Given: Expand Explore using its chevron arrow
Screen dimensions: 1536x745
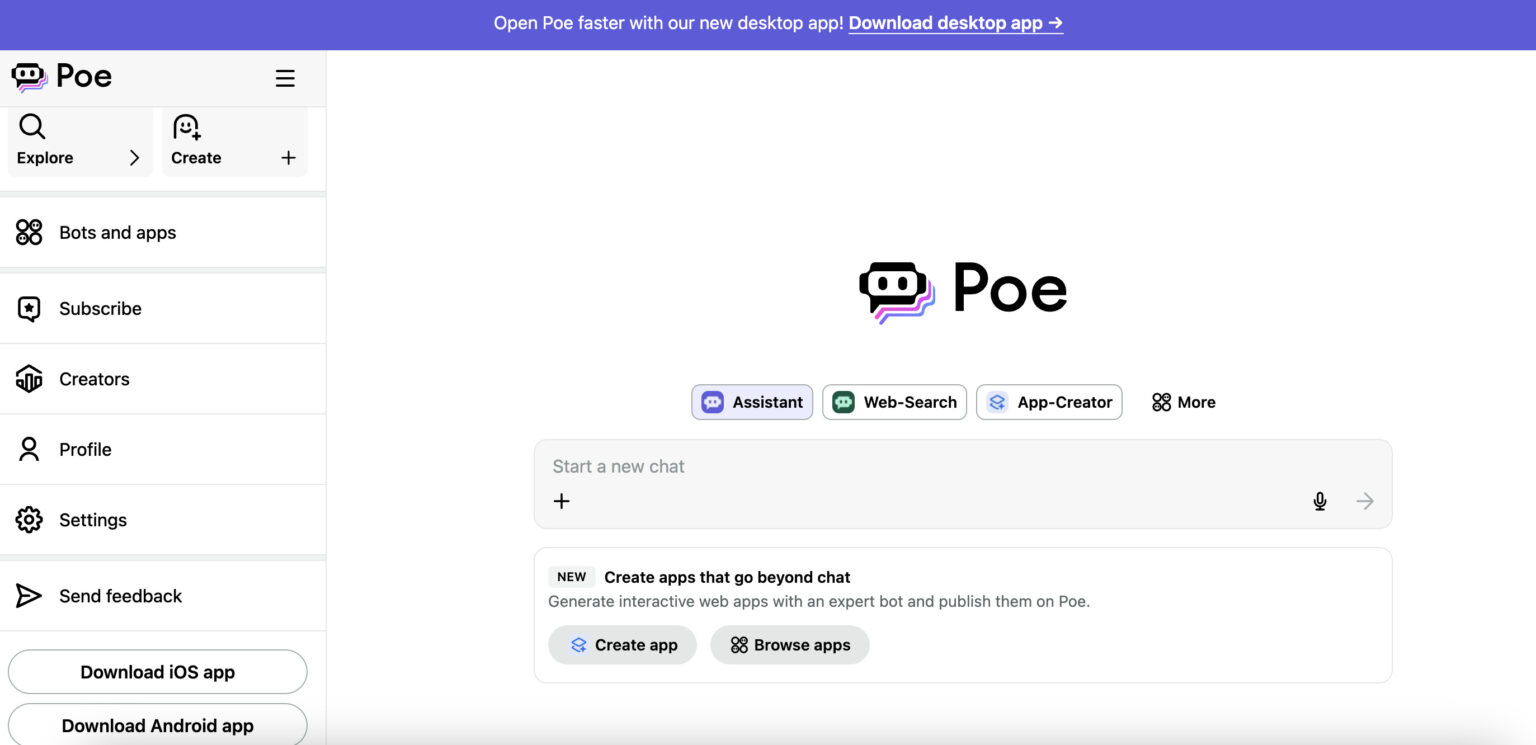Looking at the screenshot, I should tap(134, 158).
